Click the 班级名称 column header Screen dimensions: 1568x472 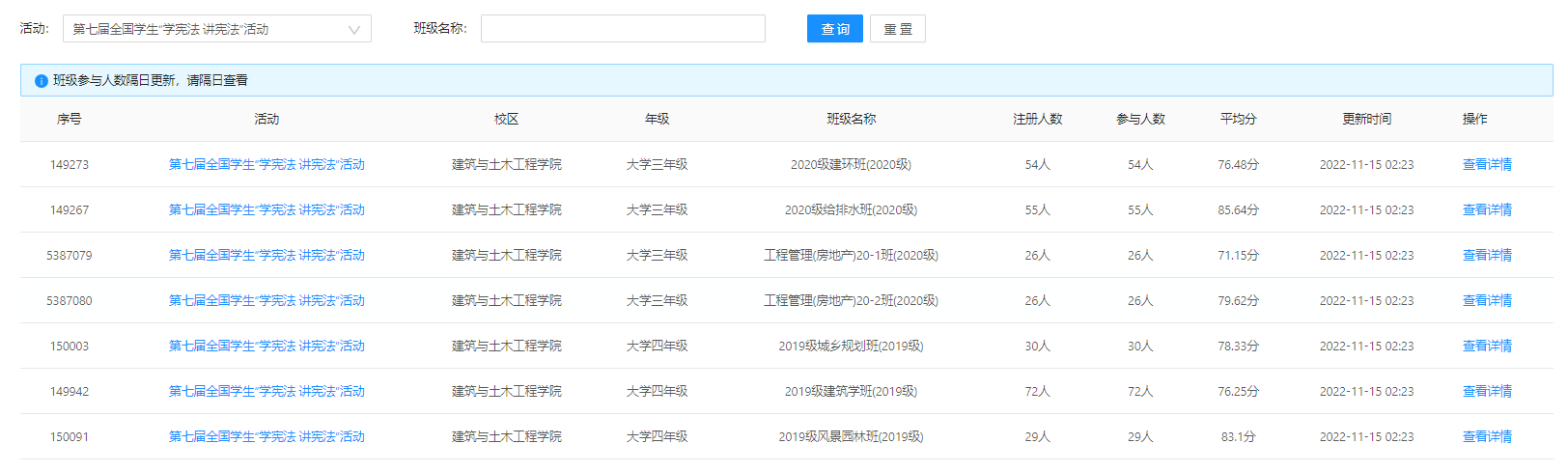pyautogui.click(x=852, y=119)
